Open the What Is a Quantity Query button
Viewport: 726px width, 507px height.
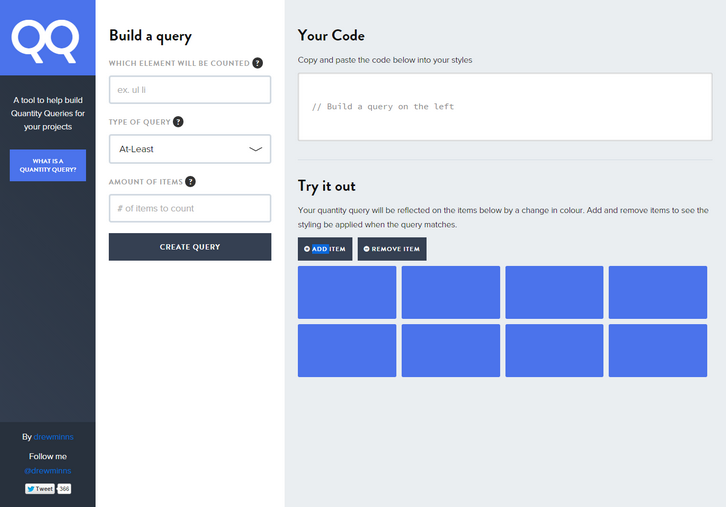click(48, 165)
